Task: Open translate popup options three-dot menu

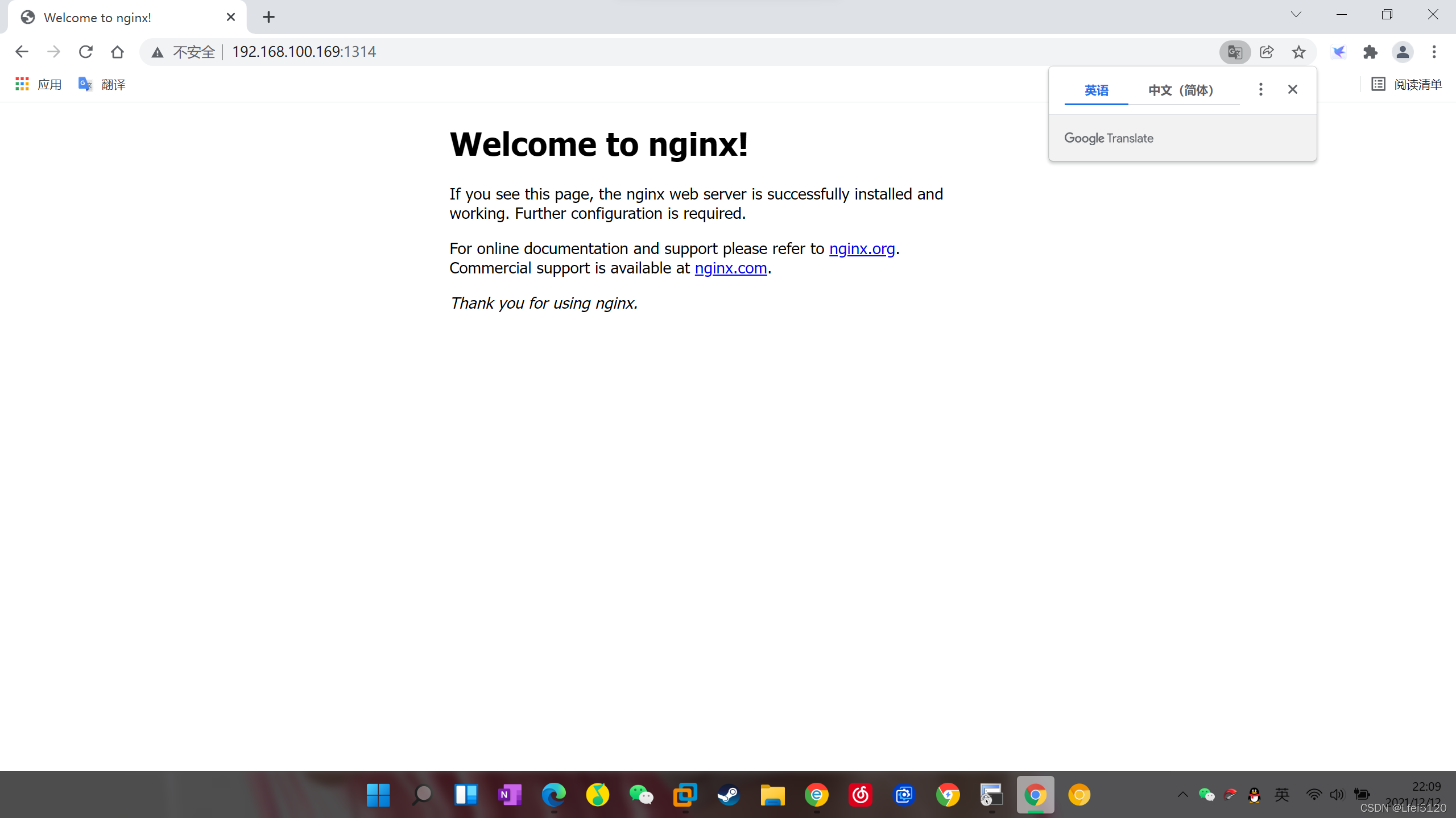Action: (1260, 89)
